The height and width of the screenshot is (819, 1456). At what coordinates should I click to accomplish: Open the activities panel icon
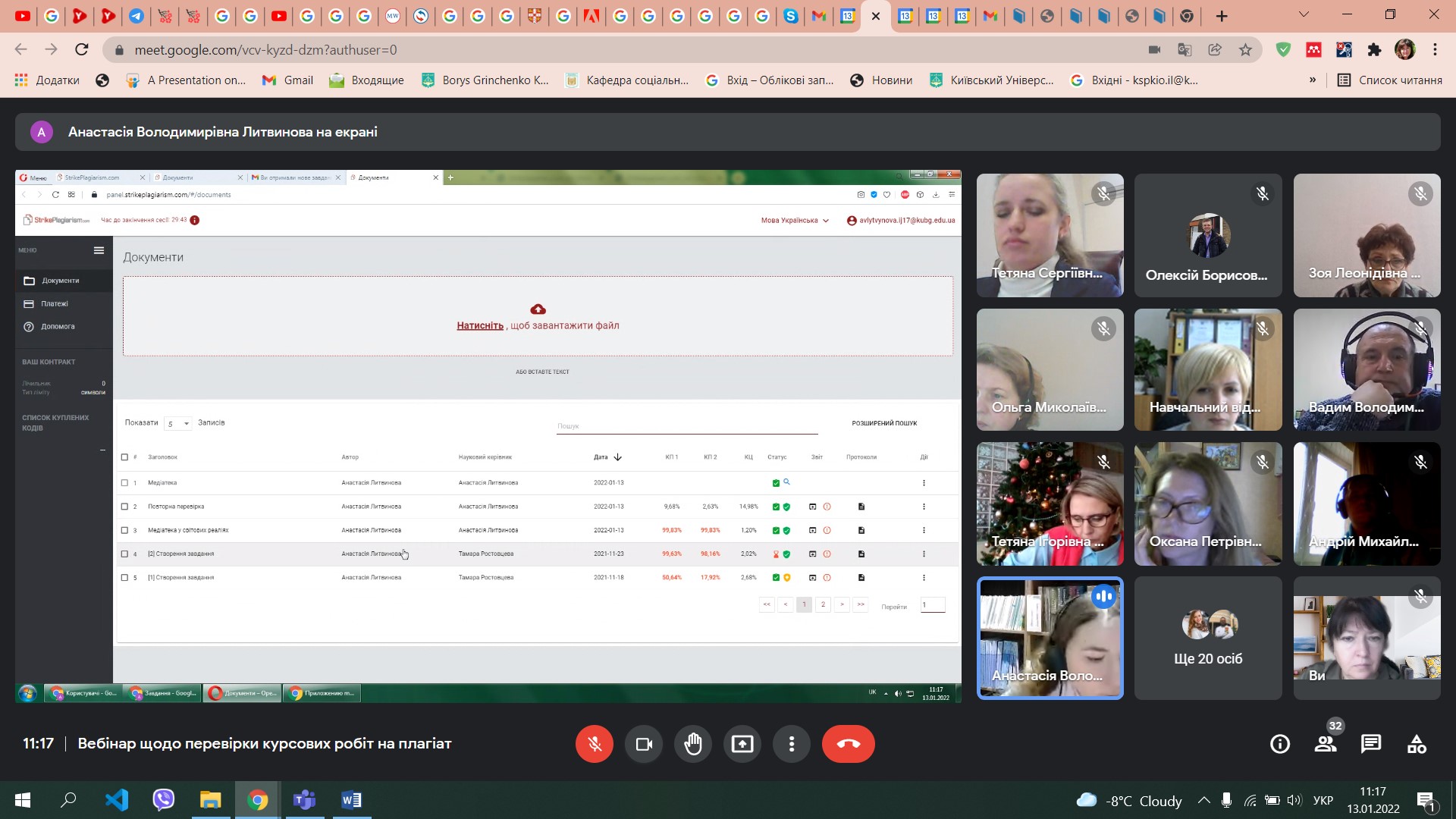(x=1417, y=745)
